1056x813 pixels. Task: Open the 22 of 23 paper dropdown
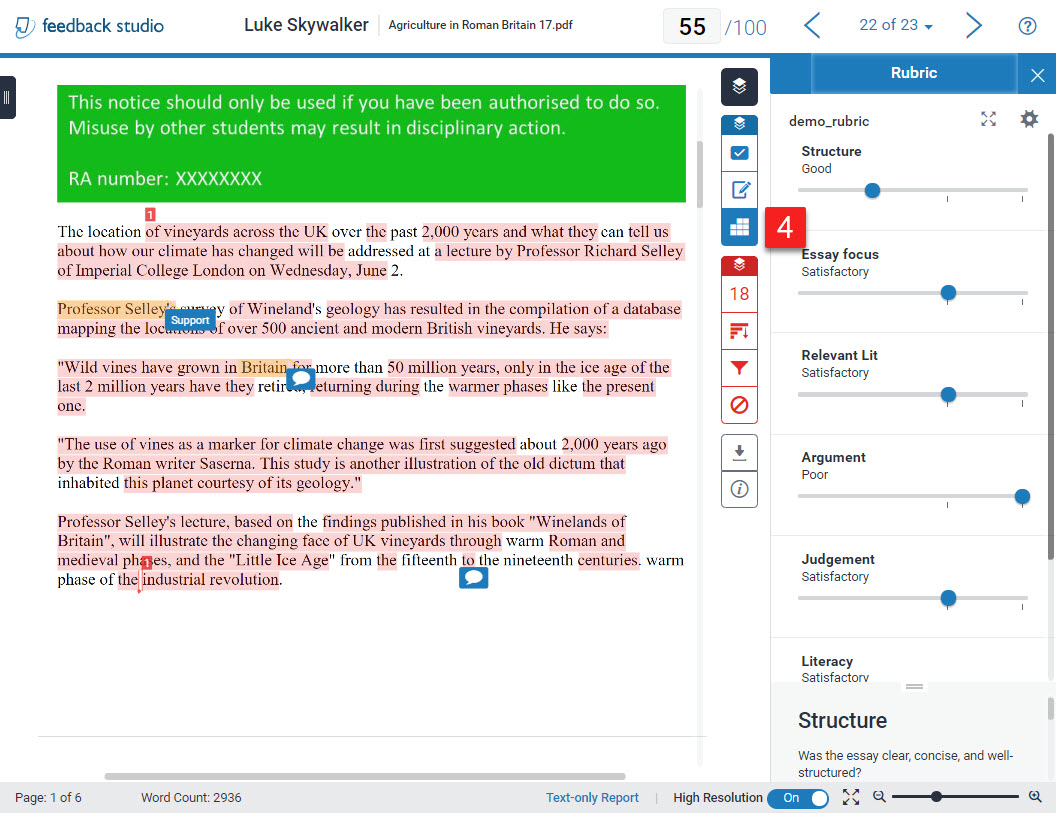pos(896,26)
